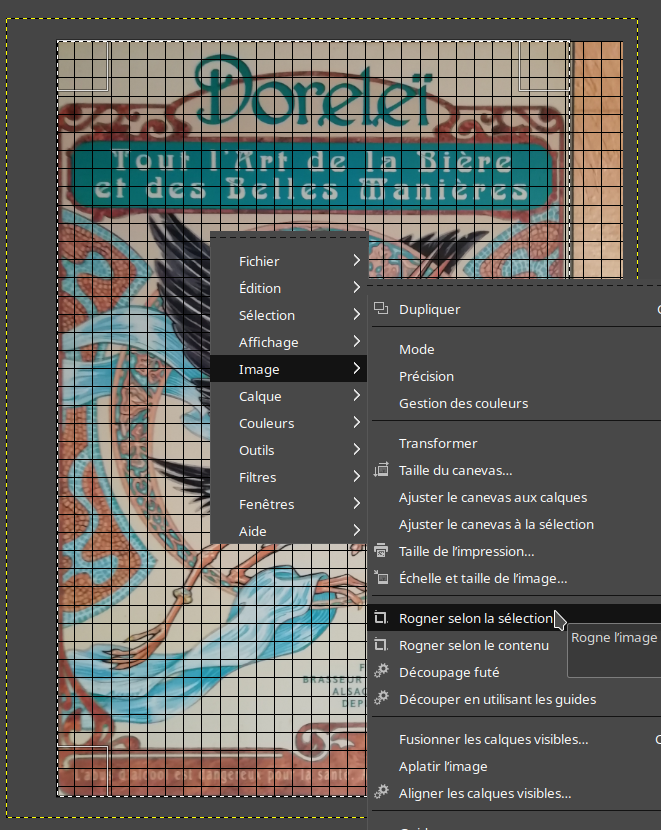
Task: Click gear icon beside Aligner les calques visibles
Action: (381, 793)
